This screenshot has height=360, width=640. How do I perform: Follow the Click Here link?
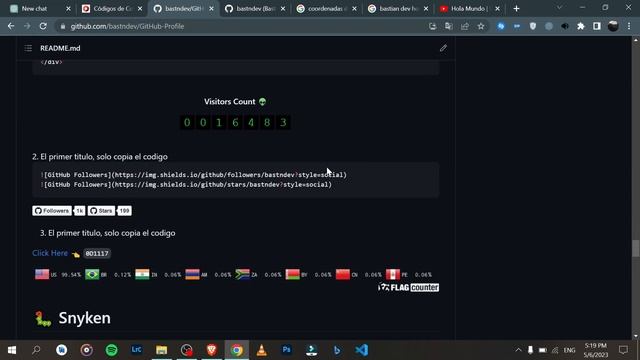50,253
